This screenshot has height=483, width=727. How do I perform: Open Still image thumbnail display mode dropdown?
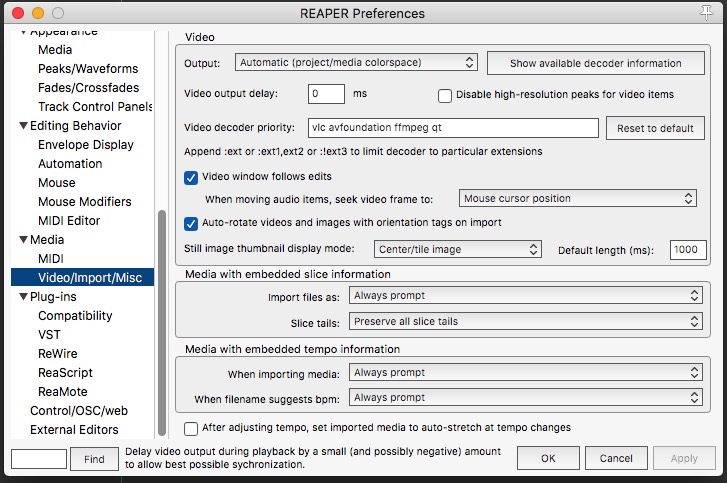pos(458,249)
